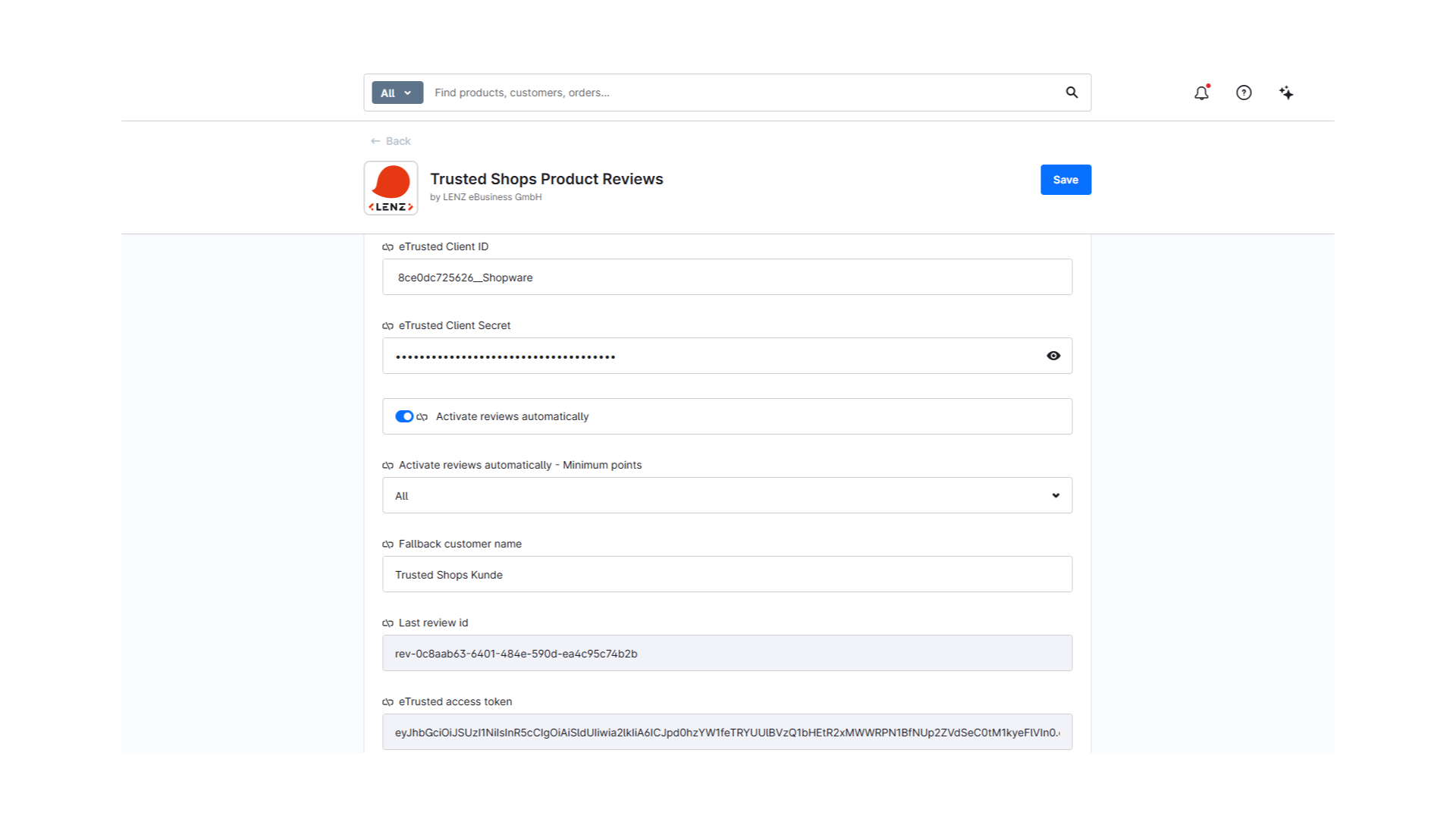Click the by LENZ eBusiness GmbH text
This screenshot has height=819, width=1456.
(x=486, y=197)
